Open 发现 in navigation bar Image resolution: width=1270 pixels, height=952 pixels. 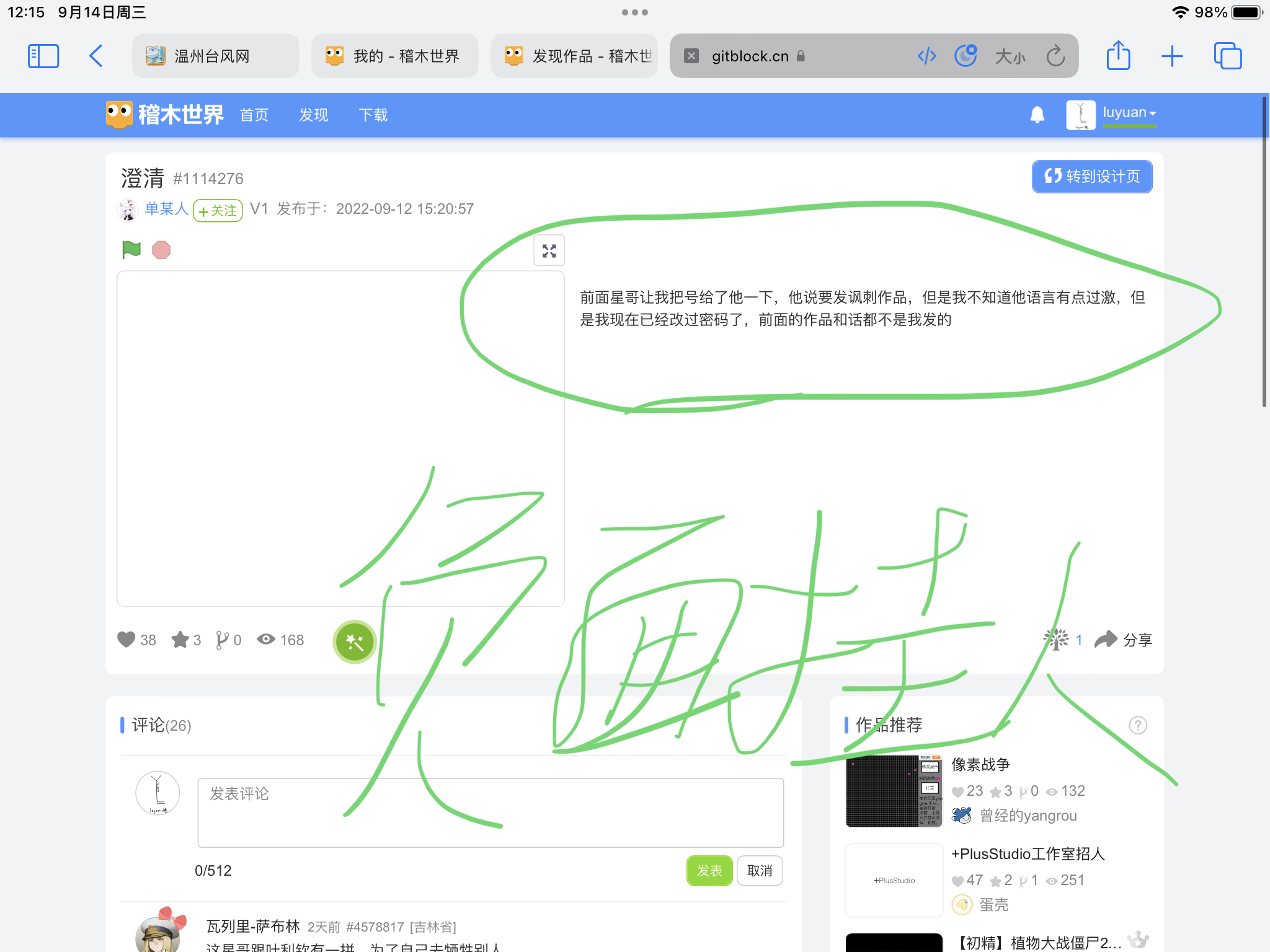pos(314,115)
